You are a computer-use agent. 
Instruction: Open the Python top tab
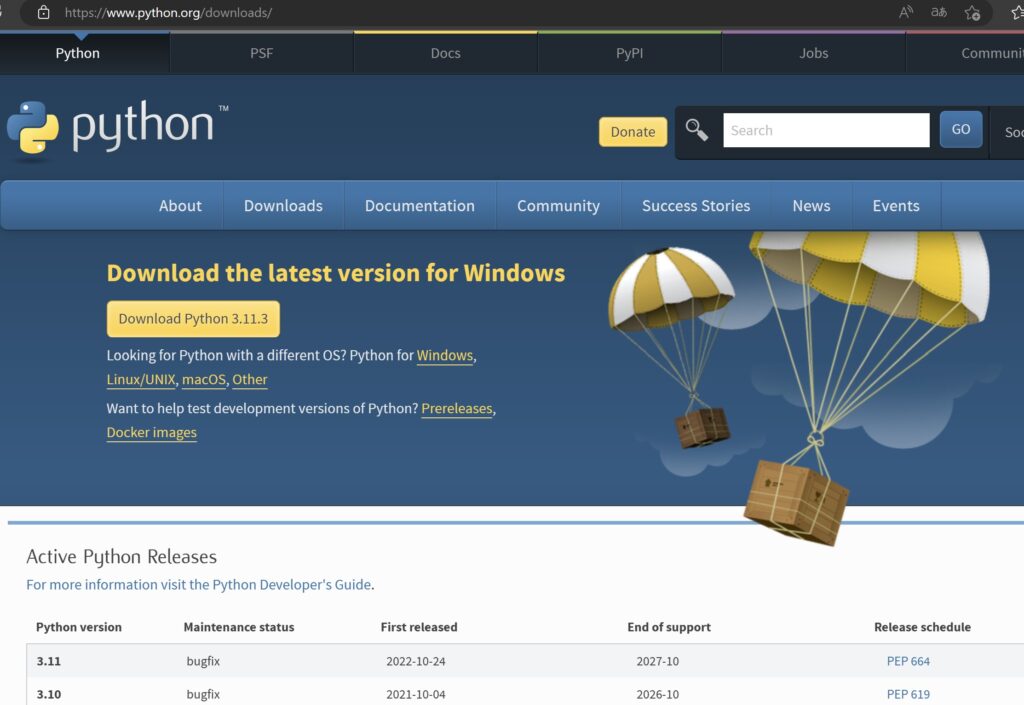tap(78, 53)
